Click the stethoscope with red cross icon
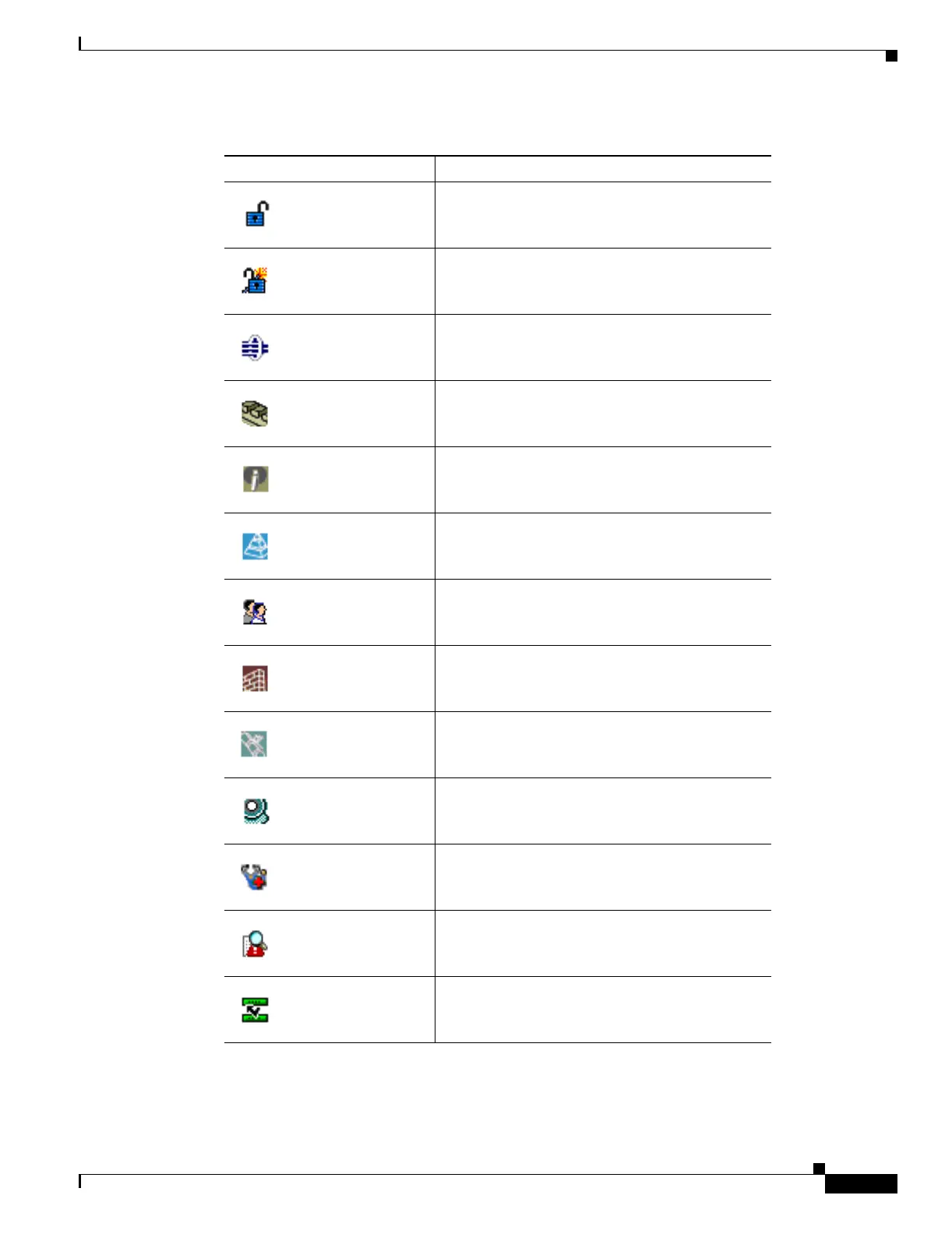 [255, 877]
